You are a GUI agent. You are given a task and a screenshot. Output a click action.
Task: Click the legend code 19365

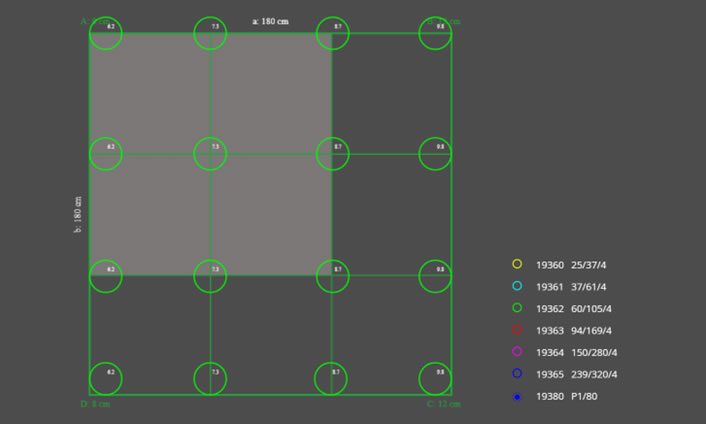(x=550, y=374)
